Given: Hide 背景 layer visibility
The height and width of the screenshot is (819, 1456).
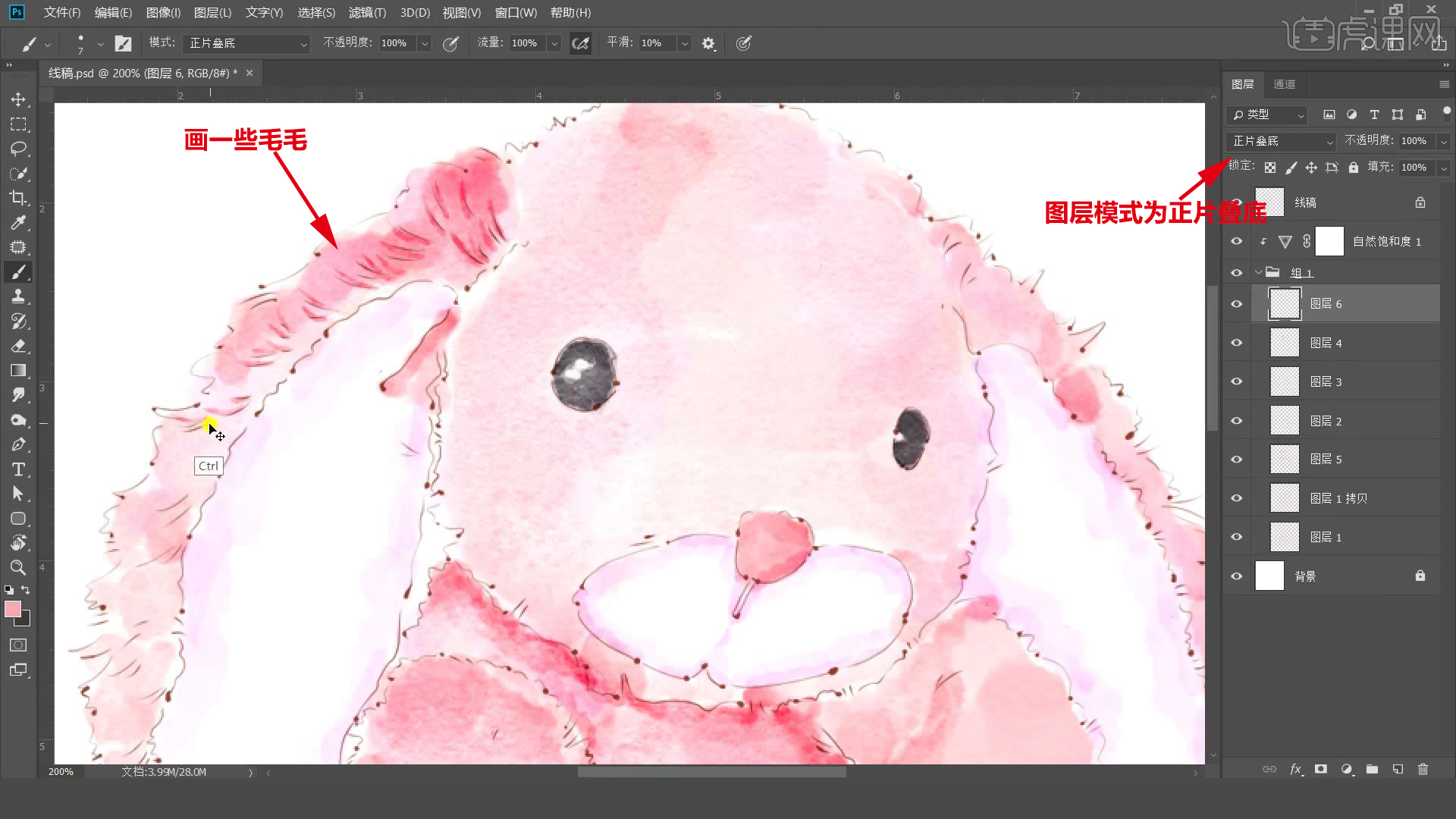Looking at the screenshot, I should (x=1237, y=576).
